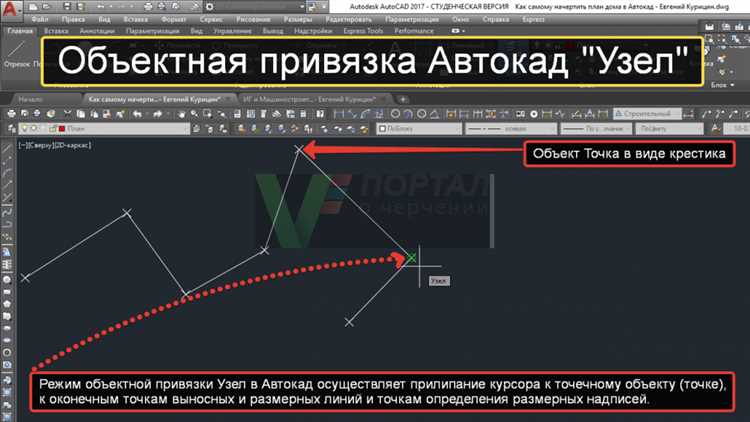Click the red layer color swatch
The height and width of the screenshot is (422, 750).
tap(62, 129)
